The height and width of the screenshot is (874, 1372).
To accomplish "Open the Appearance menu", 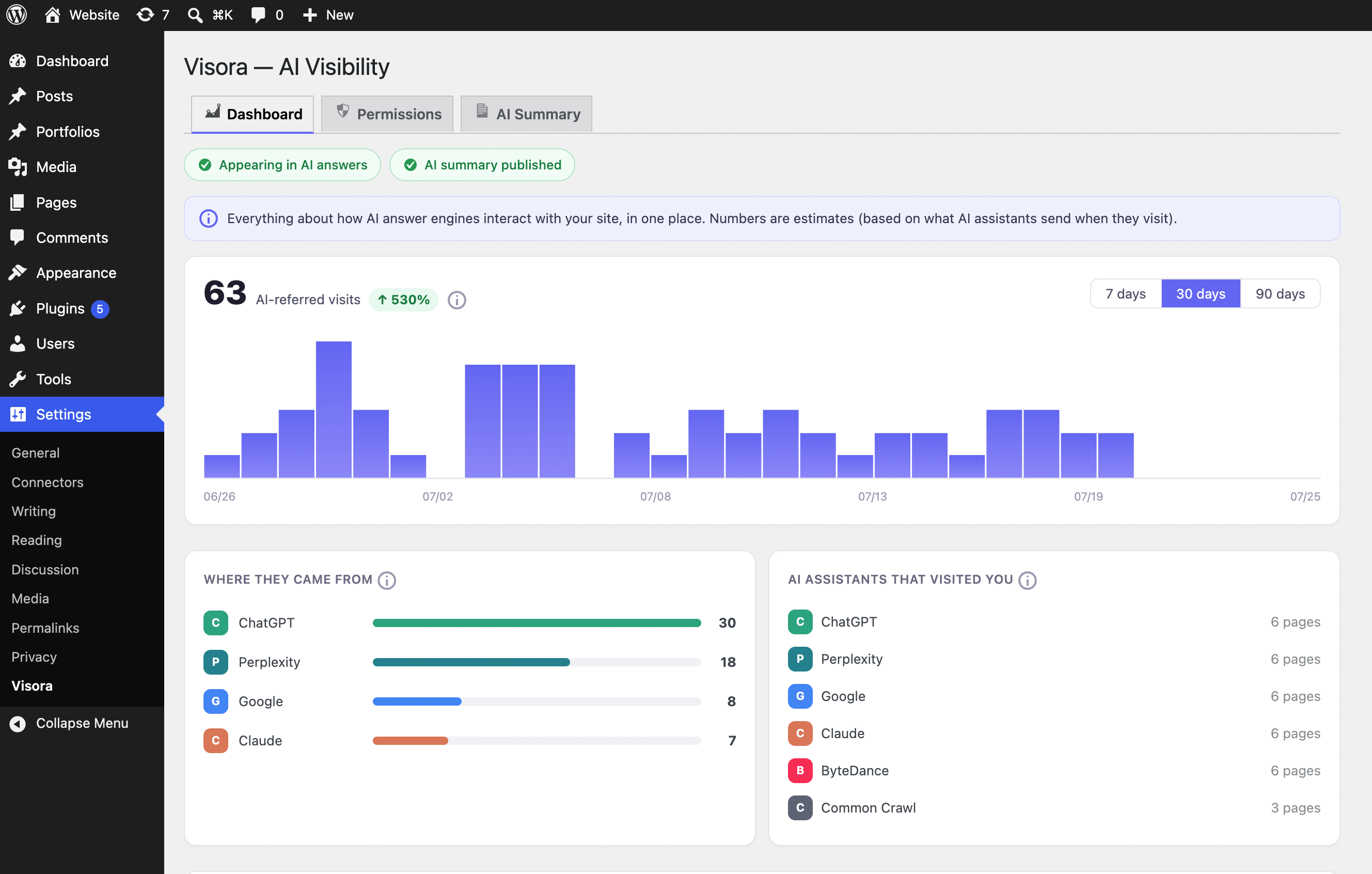I will point(82,273).
